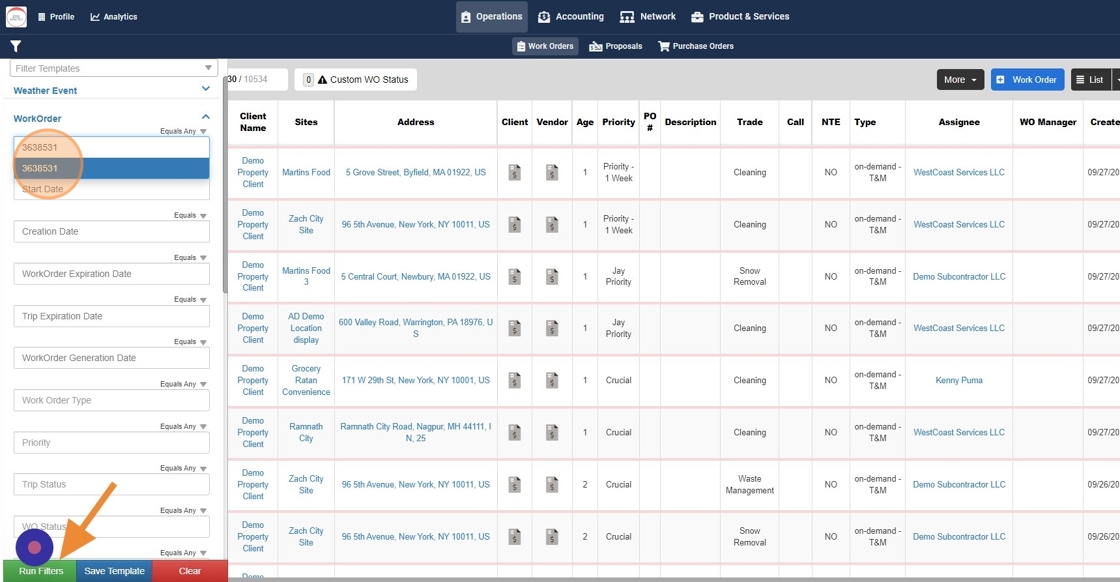Click the Vendor invoice icon for Ramnath City

coord(552,433)
